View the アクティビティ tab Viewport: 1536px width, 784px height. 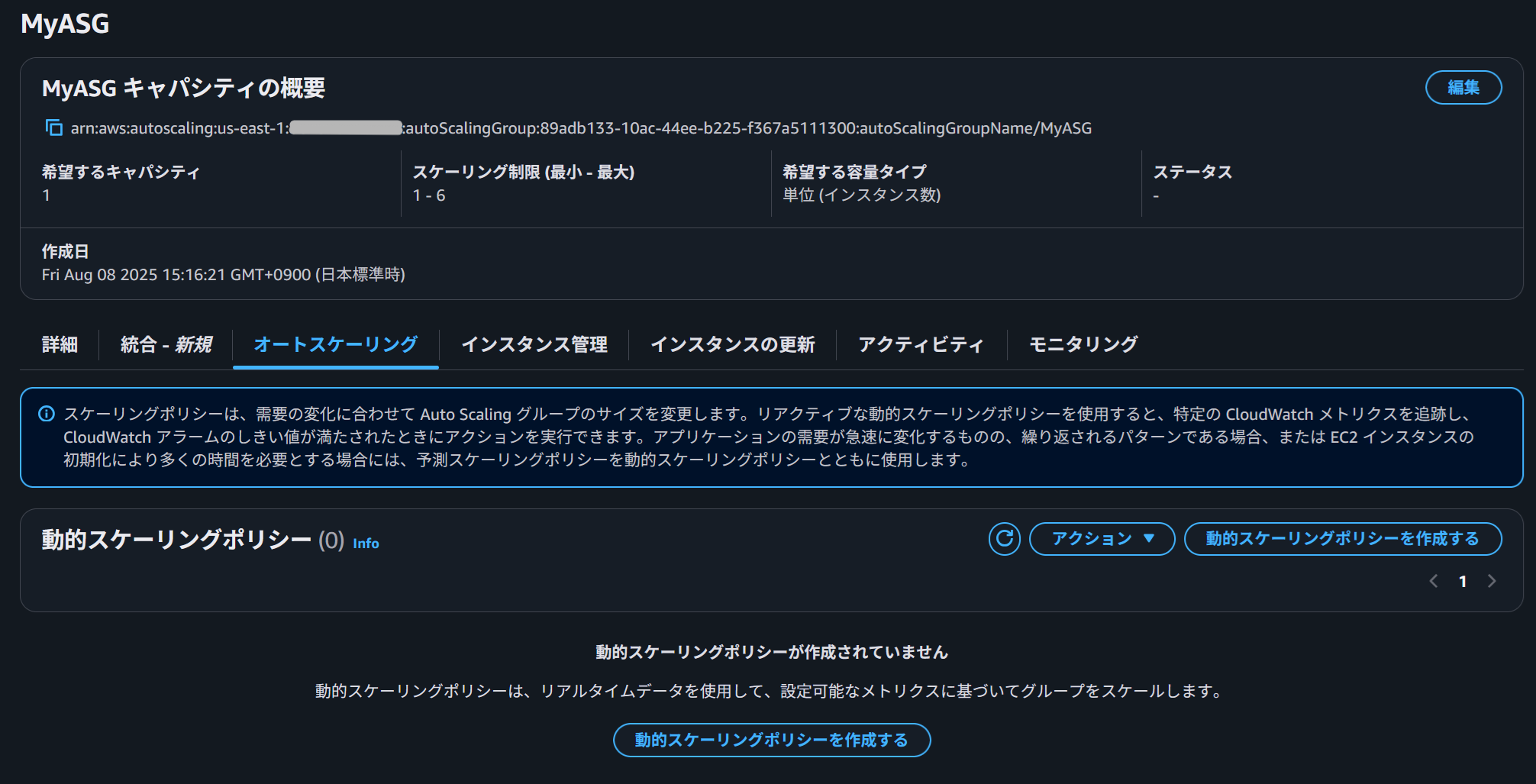(921, 344)
